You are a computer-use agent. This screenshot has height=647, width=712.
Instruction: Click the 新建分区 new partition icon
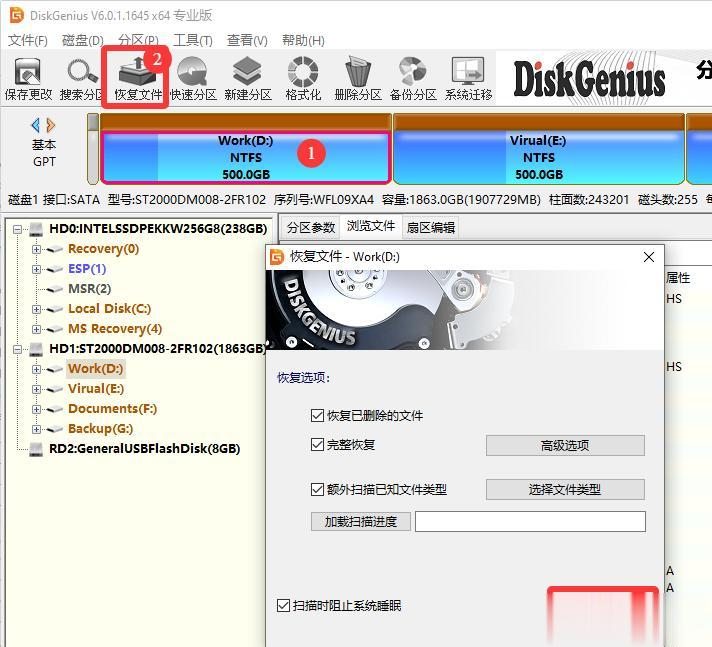pos(248,79)
